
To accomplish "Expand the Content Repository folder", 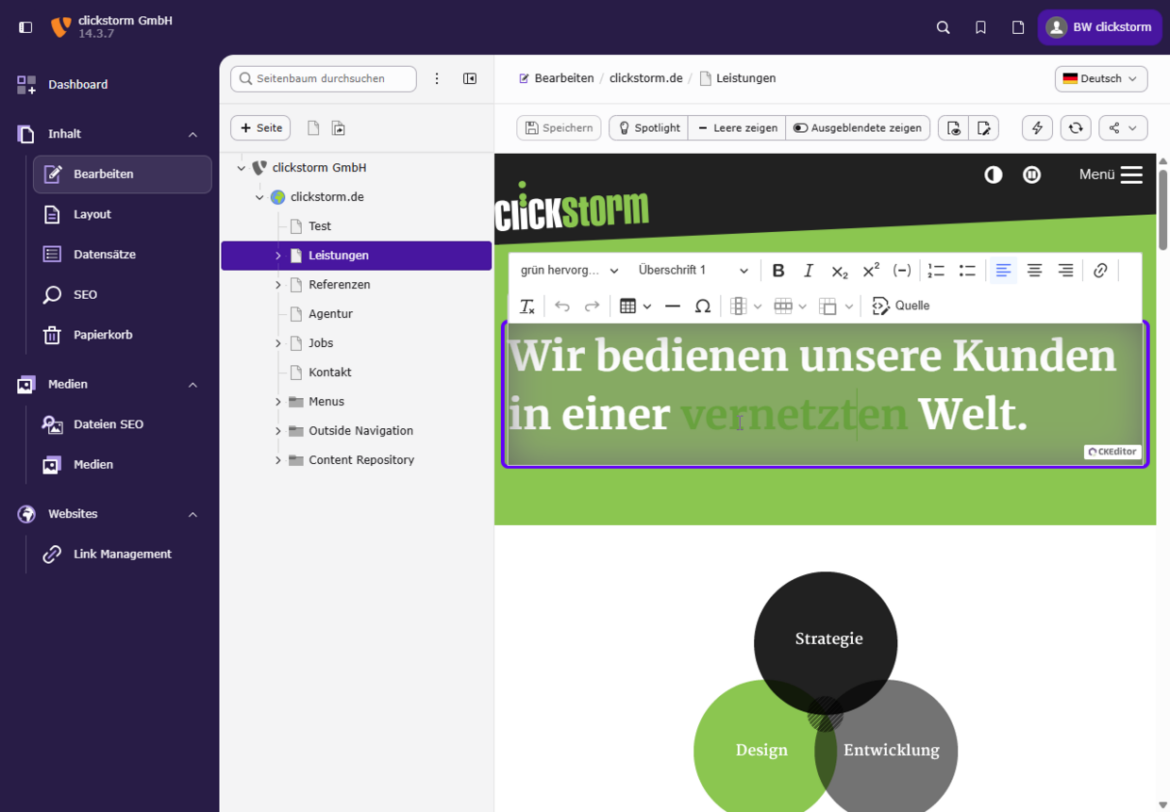I will [278, 460].
